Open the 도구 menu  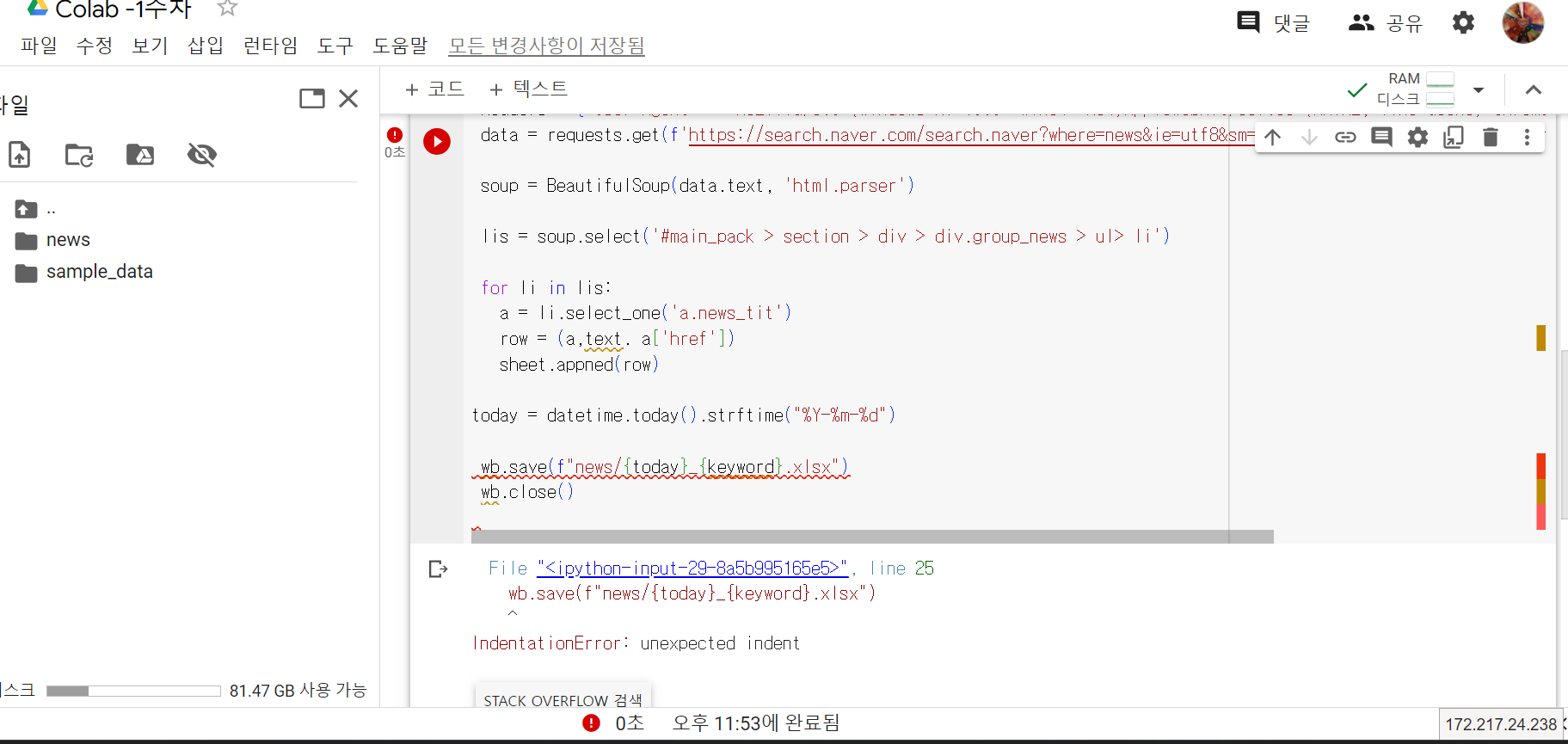[335, 46]
